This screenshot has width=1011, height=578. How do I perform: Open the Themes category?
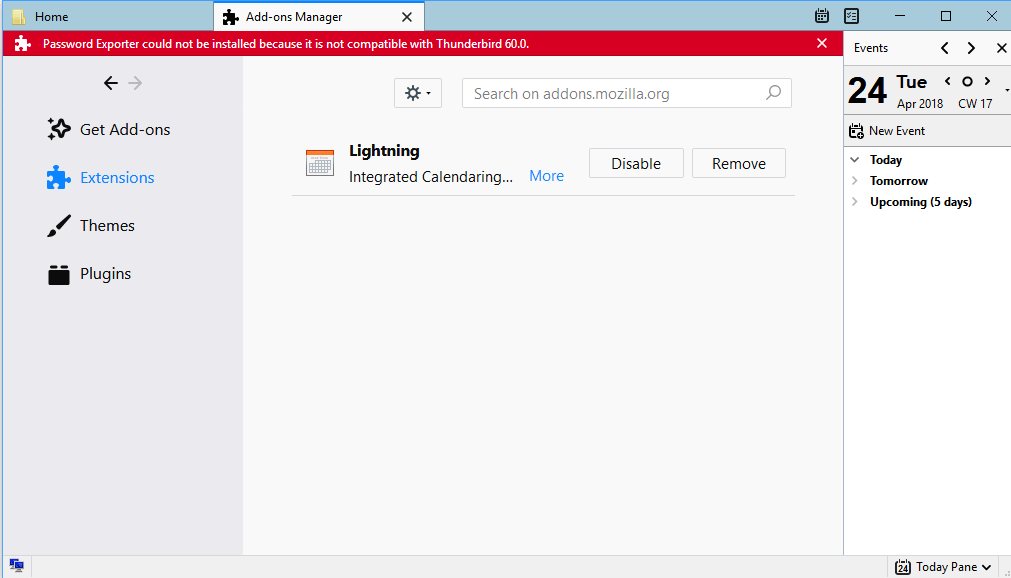[x=91, y=225]
